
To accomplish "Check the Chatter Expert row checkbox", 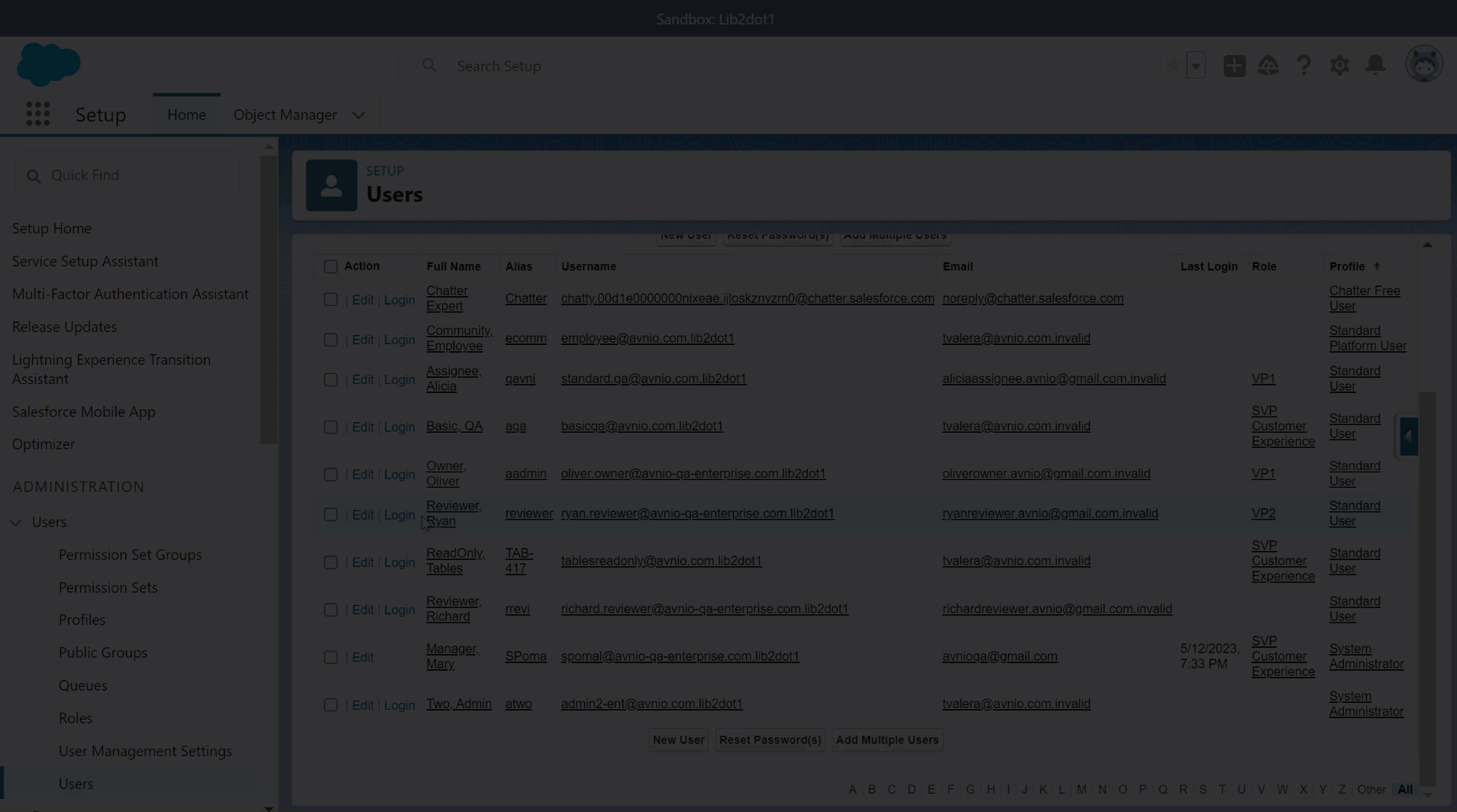I will pos(331,300).
